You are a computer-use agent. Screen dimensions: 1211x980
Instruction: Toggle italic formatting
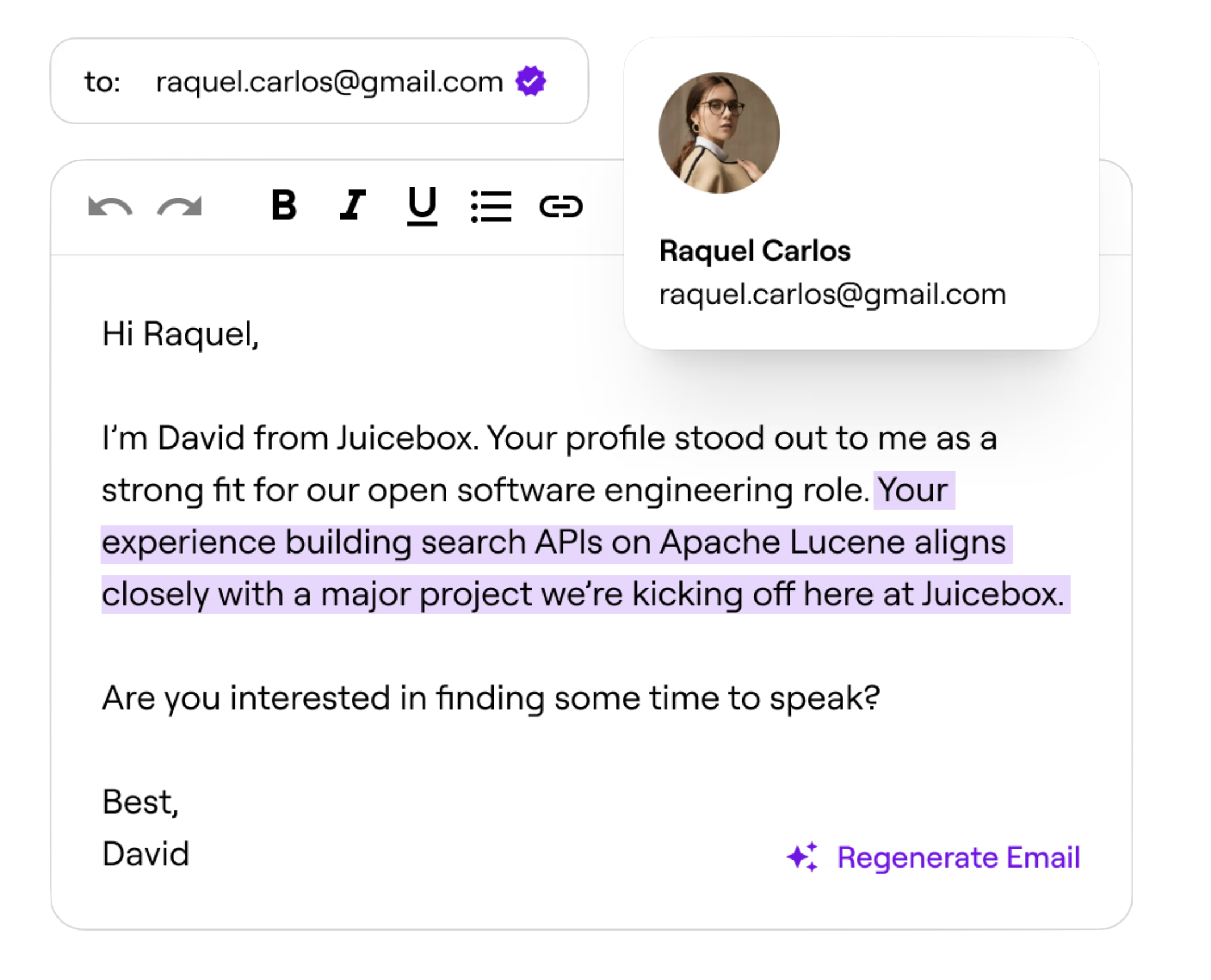353,204
